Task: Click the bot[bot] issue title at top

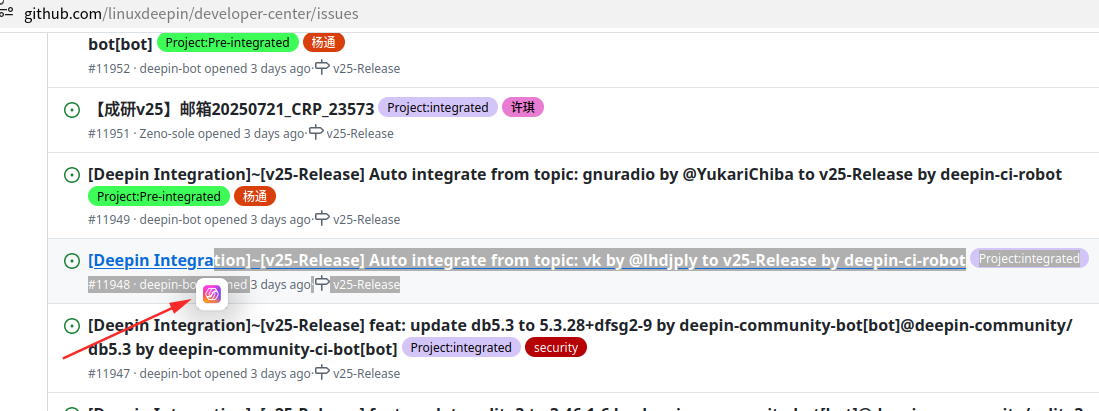Action: coord(120,43)
